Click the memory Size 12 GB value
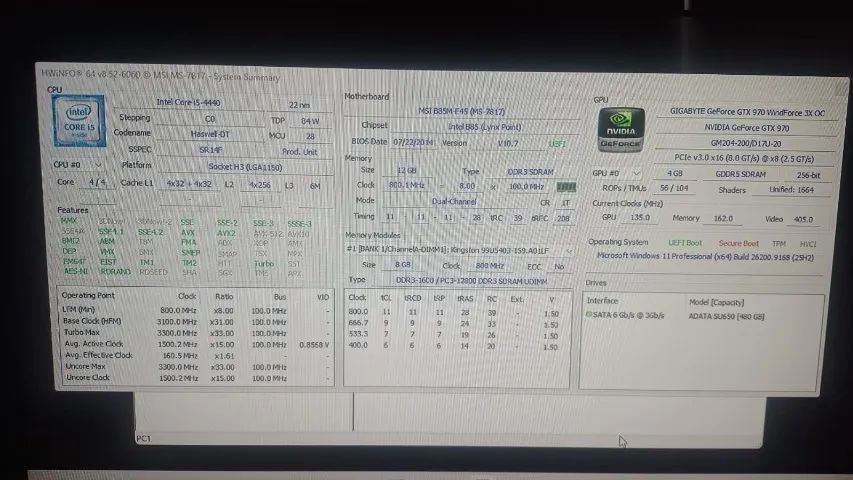 coord(406,170)
